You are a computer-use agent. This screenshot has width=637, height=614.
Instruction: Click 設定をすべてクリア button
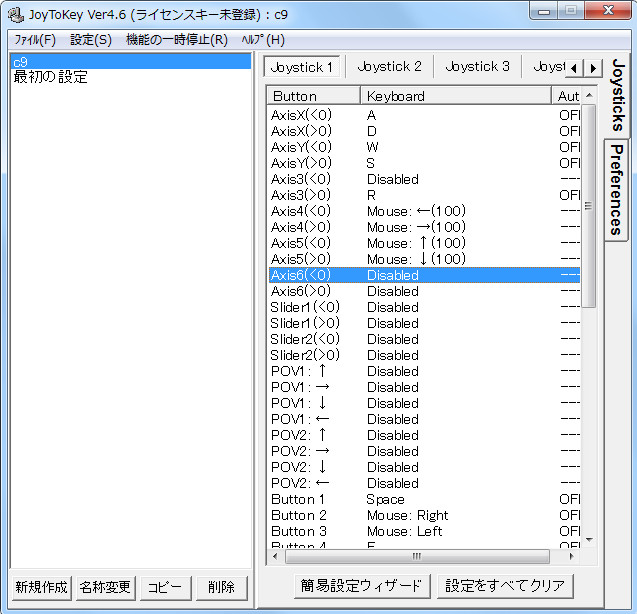505,586
